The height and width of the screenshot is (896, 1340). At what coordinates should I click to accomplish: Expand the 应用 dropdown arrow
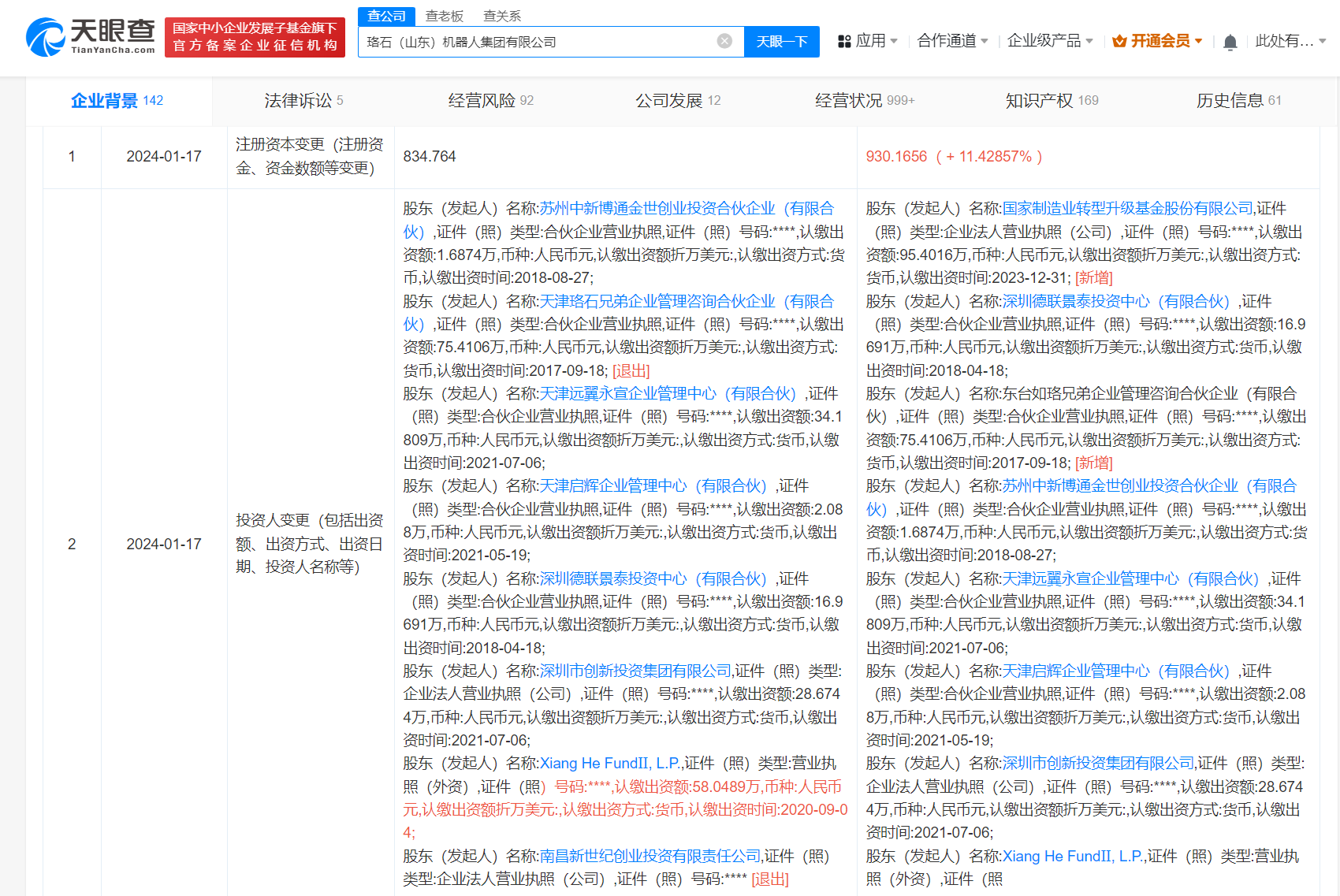click(x=893, y=41)
